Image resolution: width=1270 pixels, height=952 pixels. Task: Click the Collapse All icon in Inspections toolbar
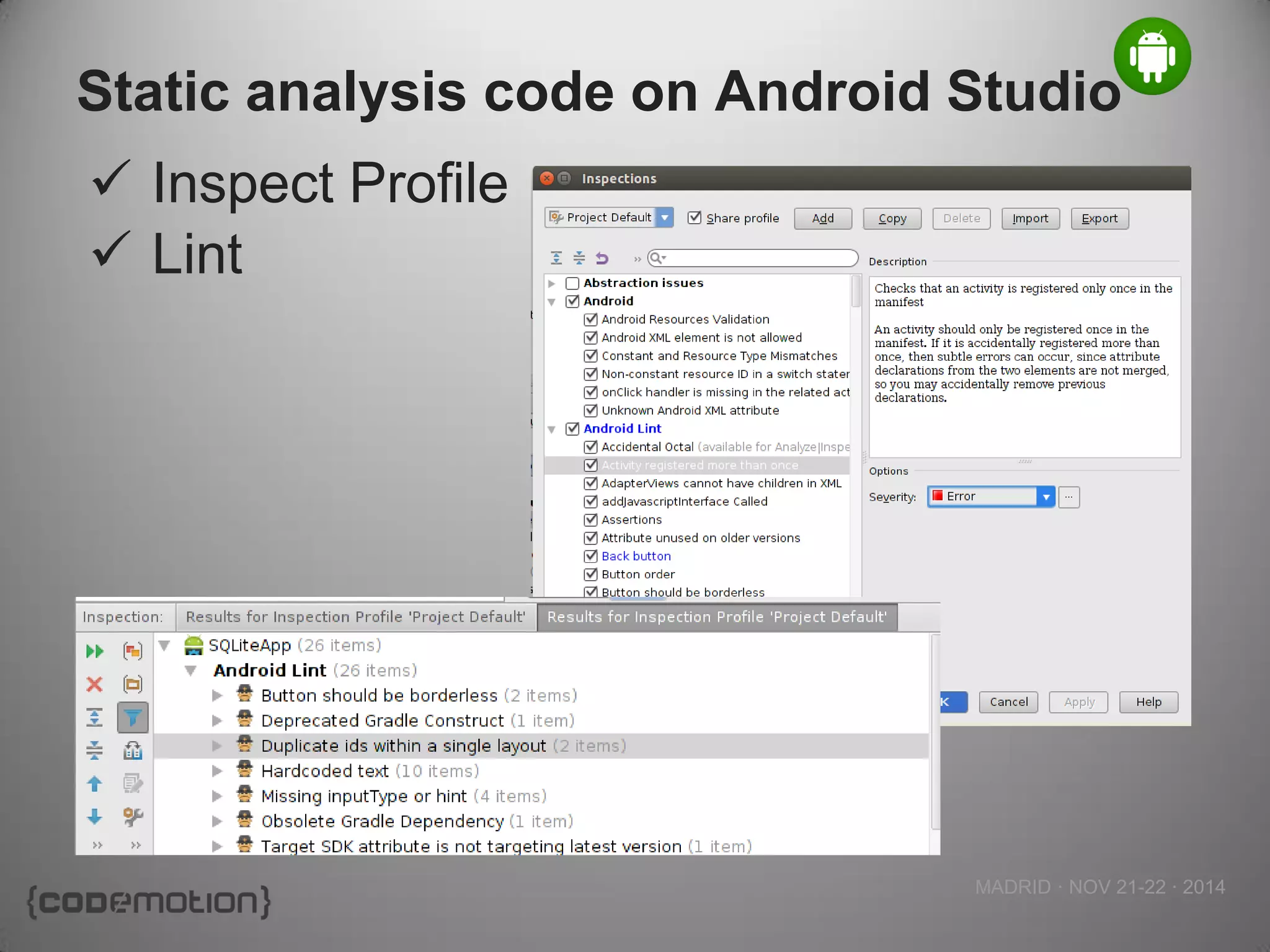[x=579, y=258]
